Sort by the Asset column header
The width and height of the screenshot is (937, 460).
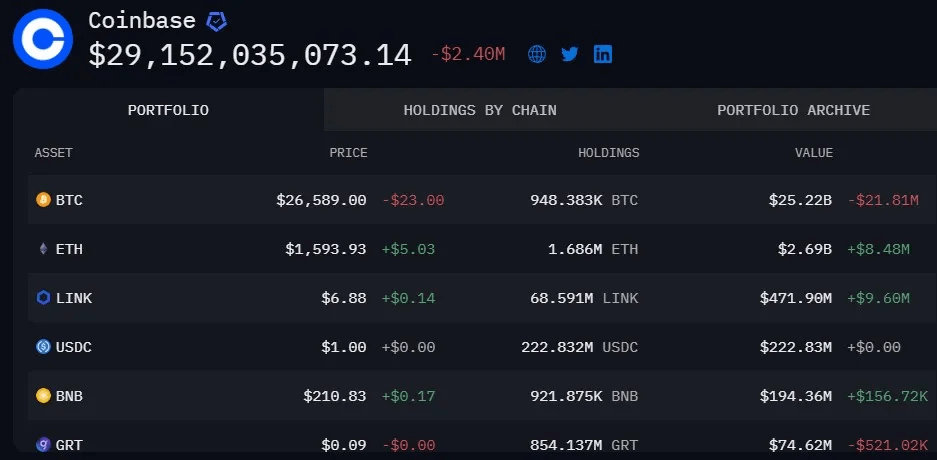(x=53, y=152)
